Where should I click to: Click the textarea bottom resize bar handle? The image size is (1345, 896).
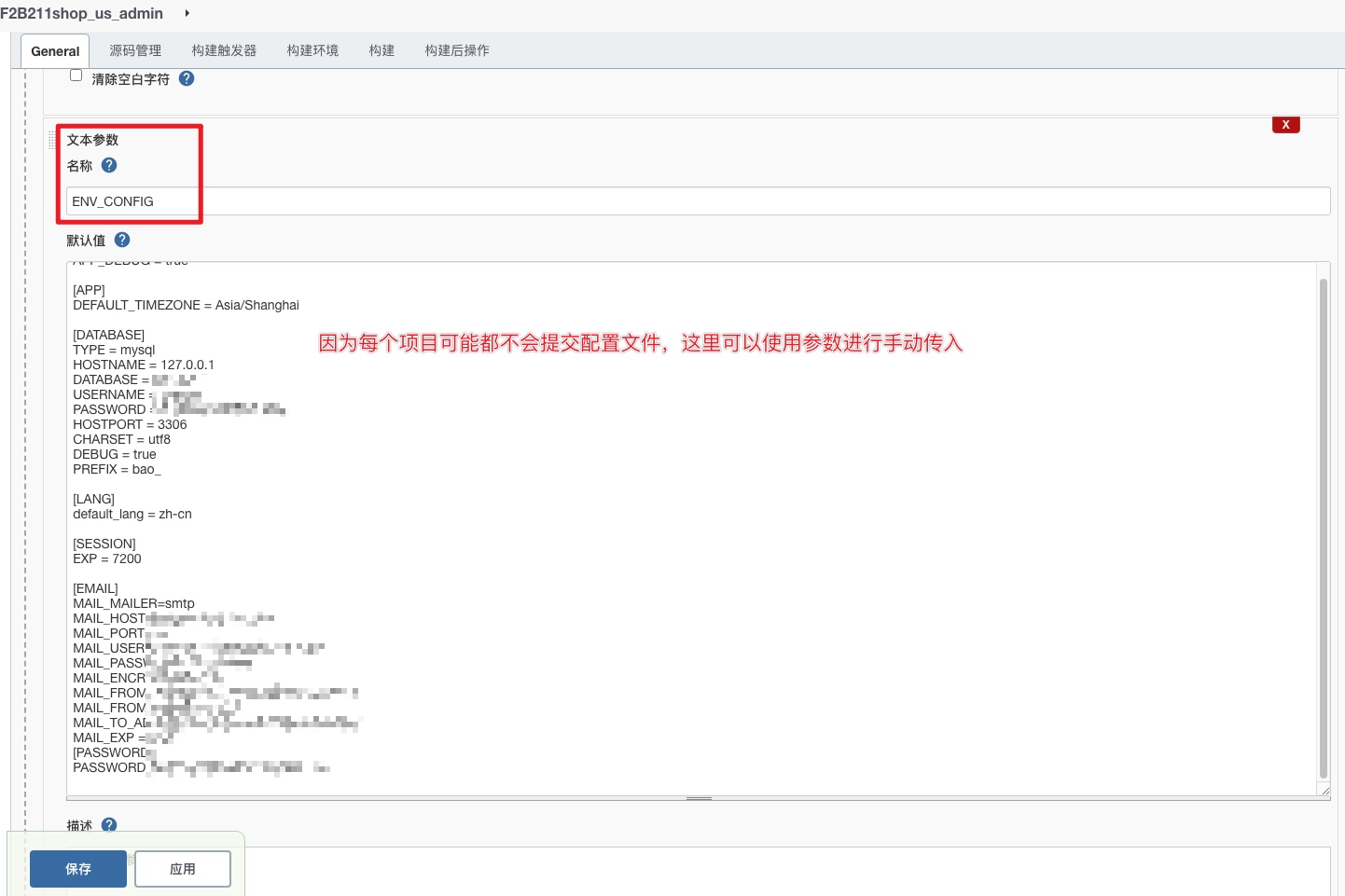[699, 798]
